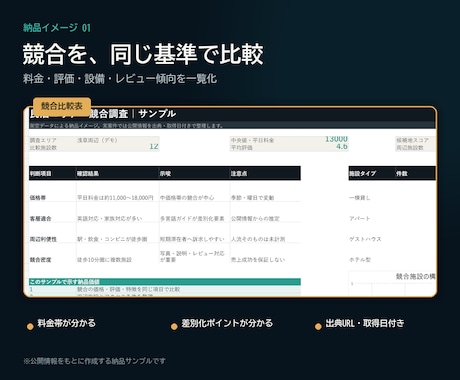Select the cell 公開情報からの推定

point(255,219)
